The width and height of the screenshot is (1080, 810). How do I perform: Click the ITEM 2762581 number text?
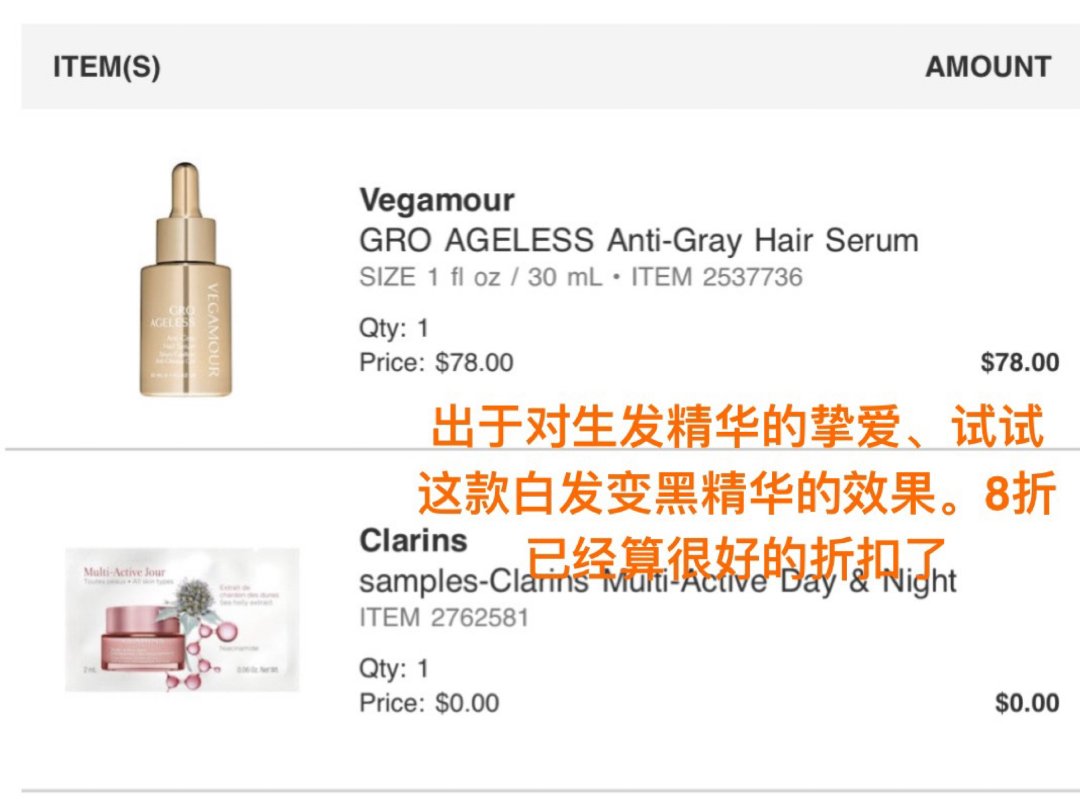[x=444, y=617]
